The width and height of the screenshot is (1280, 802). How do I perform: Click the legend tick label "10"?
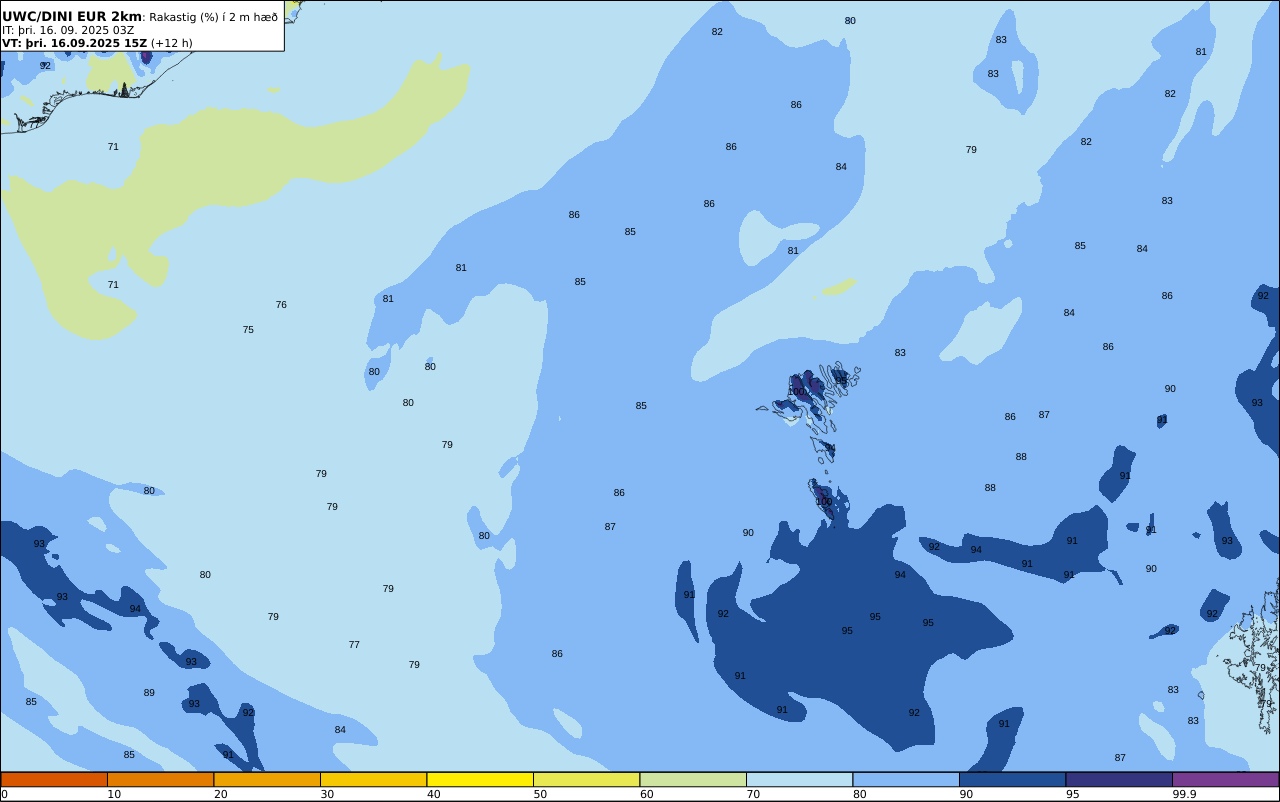pos(114,794)
